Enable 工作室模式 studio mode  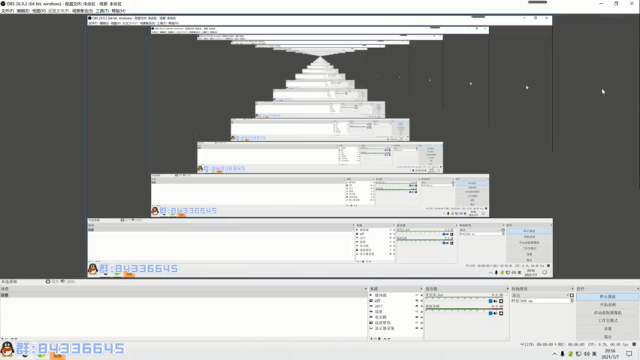(x=607, y=321)
